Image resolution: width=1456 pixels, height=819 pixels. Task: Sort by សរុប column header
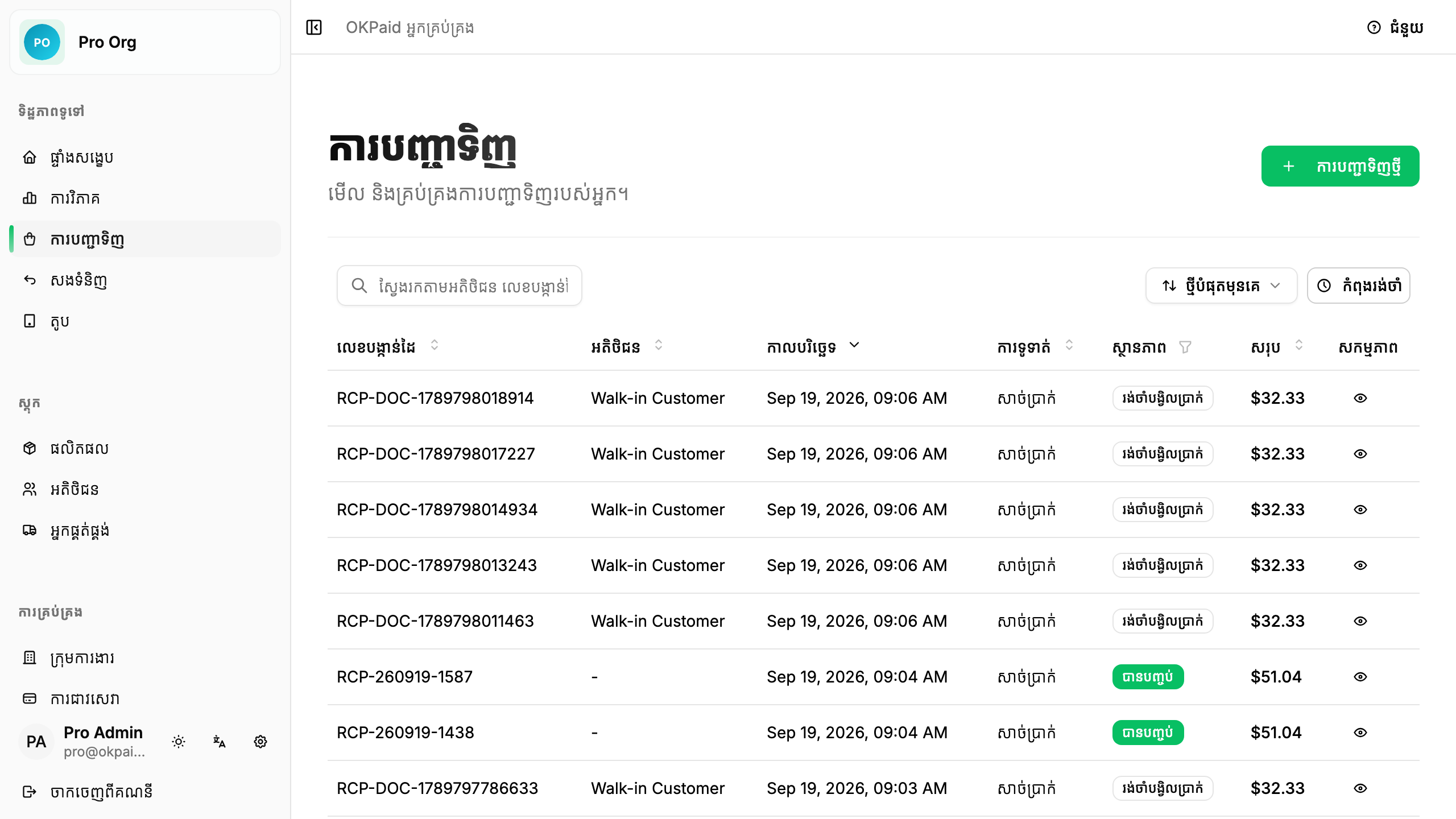(x=1277, y=346)
